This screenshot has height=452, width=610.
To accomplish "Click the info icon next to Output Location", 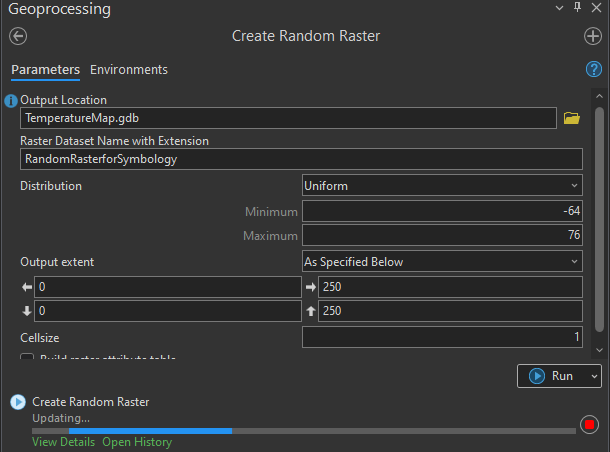I will [11, 101].
